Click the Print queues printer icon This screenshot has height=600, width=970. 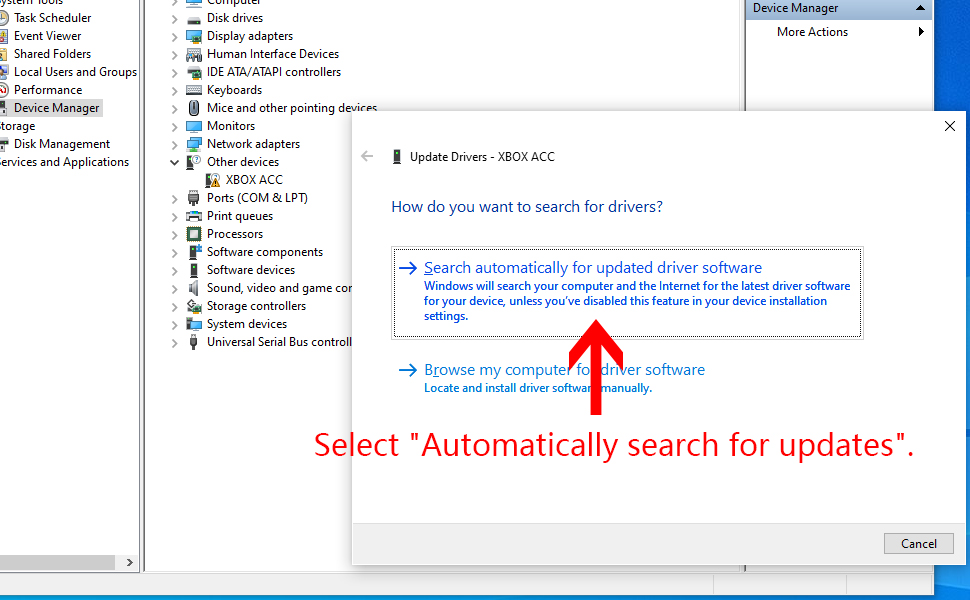pyautogui.click(x=194, y=216)
